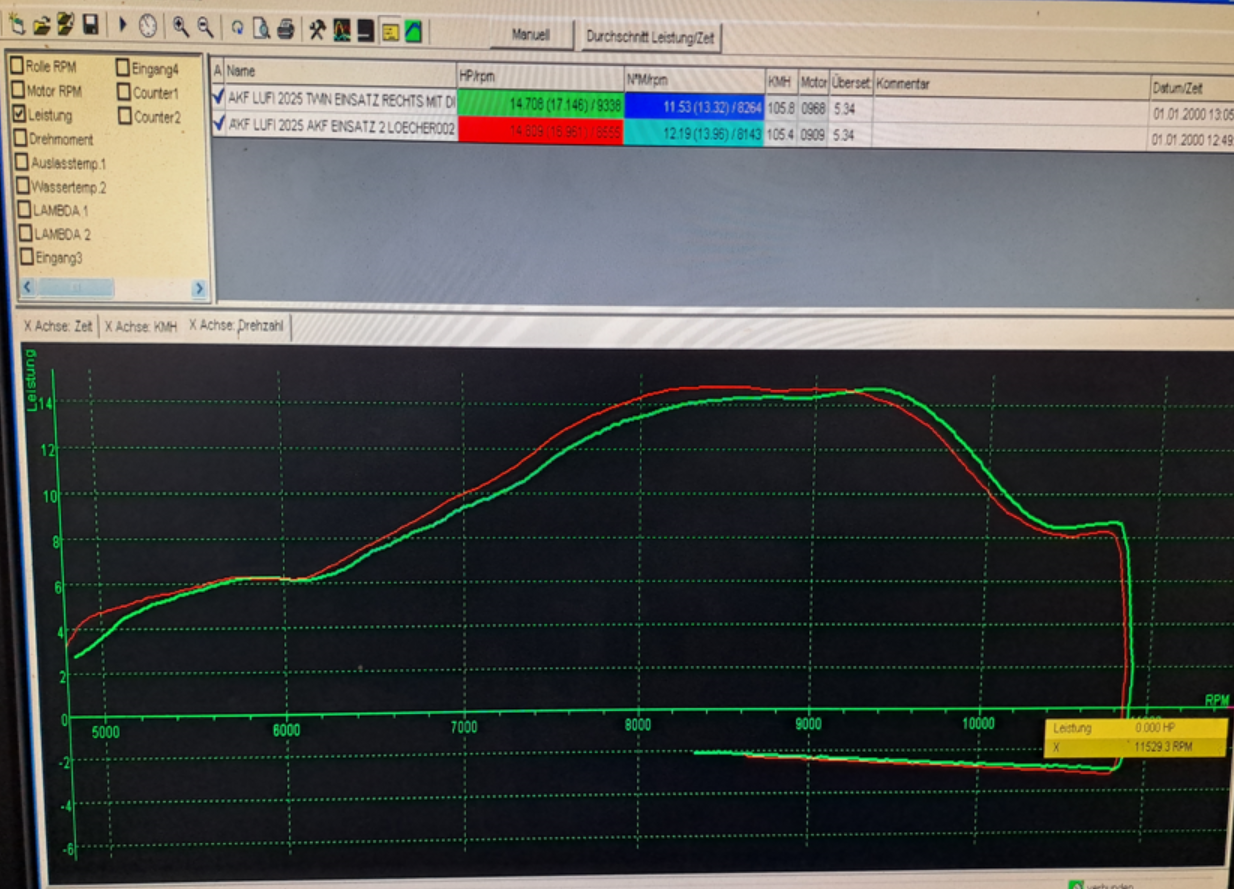Viewport: 1234px width, 889px height.
Task: Print the graph using the printer icon
Action: 285,29
